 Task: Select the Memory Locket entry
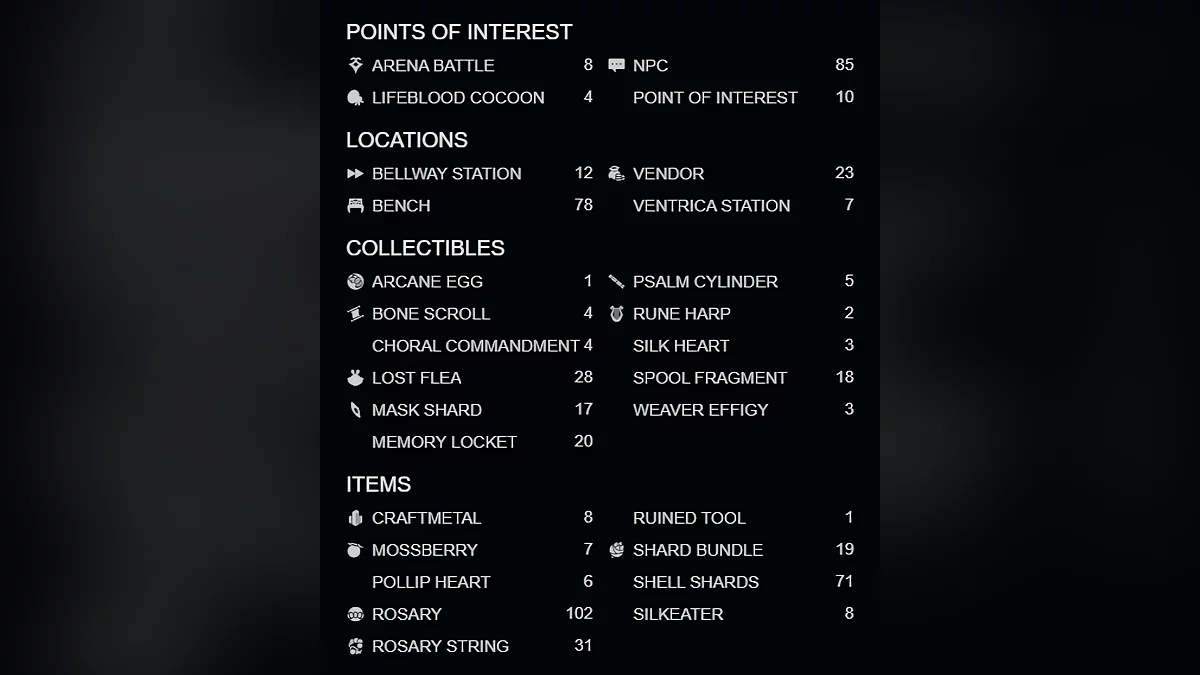444,442
